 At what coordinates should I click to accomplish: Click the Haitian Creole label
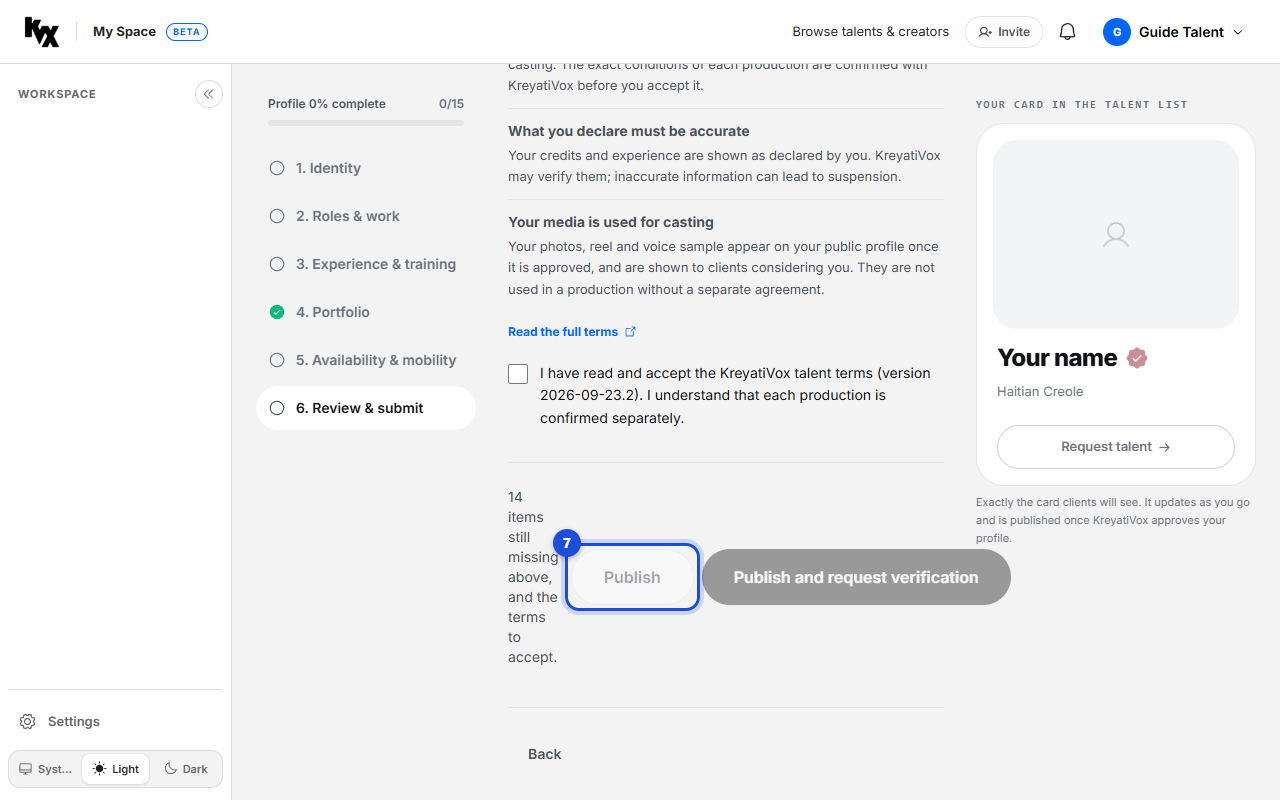(1040, 392)
